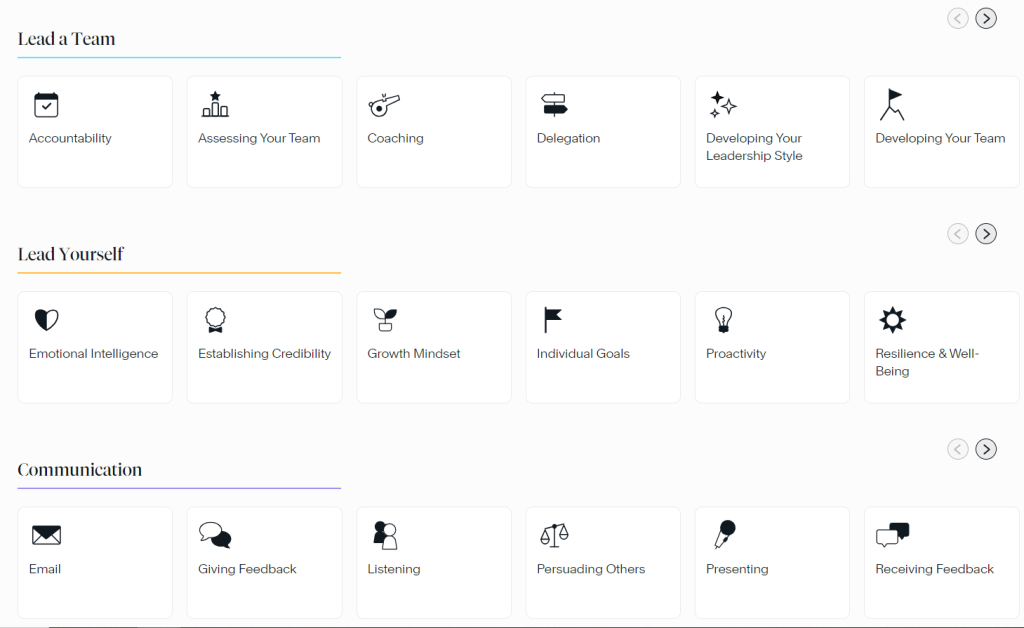The image size is (1024, 628).
Task: Select the Presenting microphone icon
Action: point(724,535)
